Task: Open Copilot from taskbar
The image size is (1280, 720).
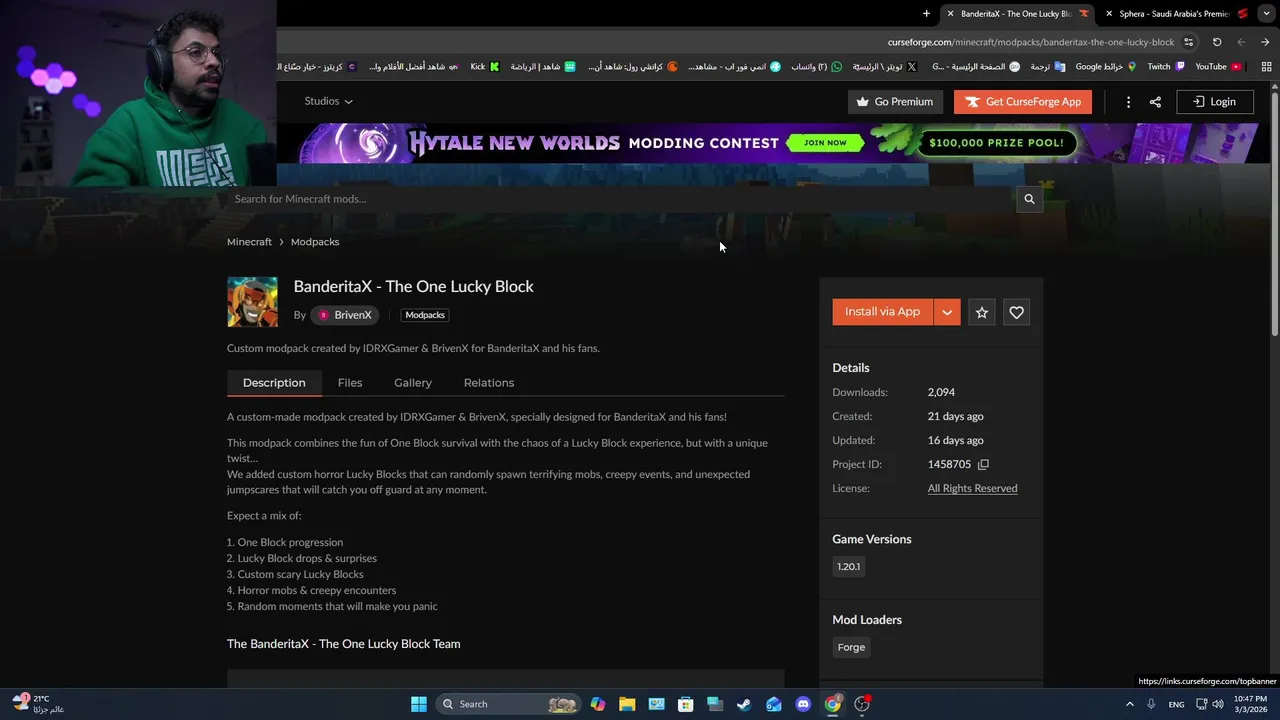Action: pos(598,704)
